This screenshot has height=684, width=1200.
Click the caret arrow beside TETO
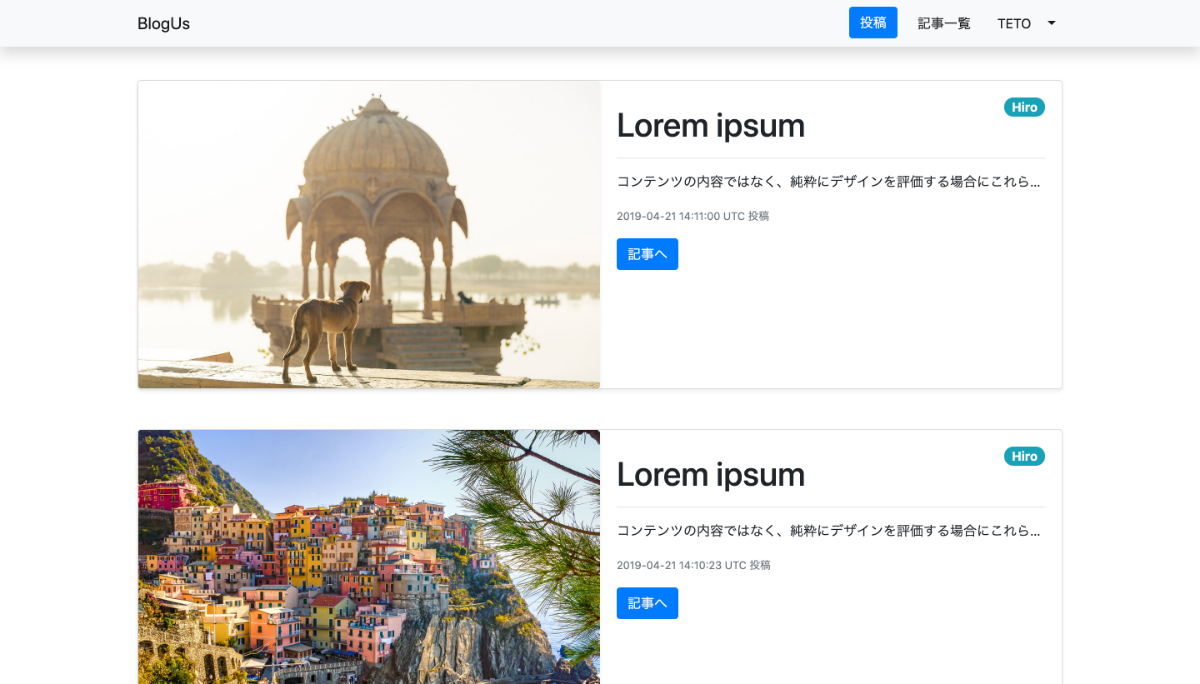(x=1051, y=23)
